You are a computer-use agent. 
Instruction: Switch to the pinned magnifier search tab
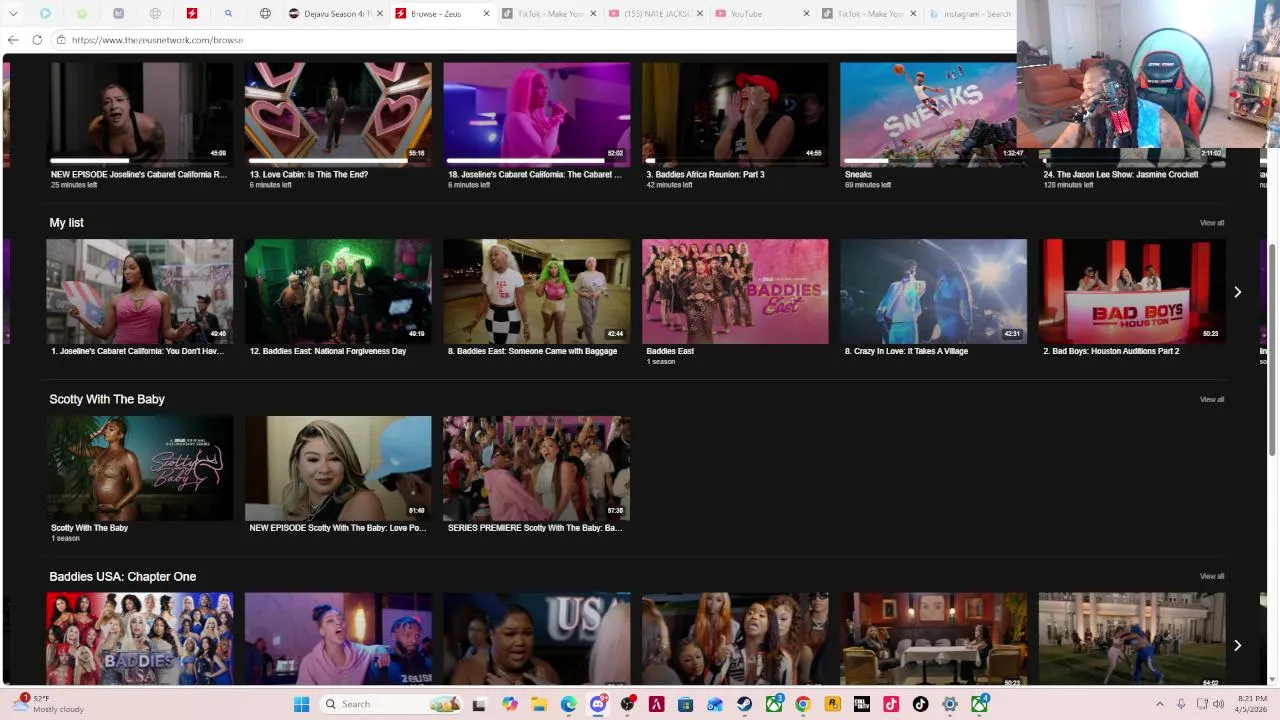click(228, 14)
